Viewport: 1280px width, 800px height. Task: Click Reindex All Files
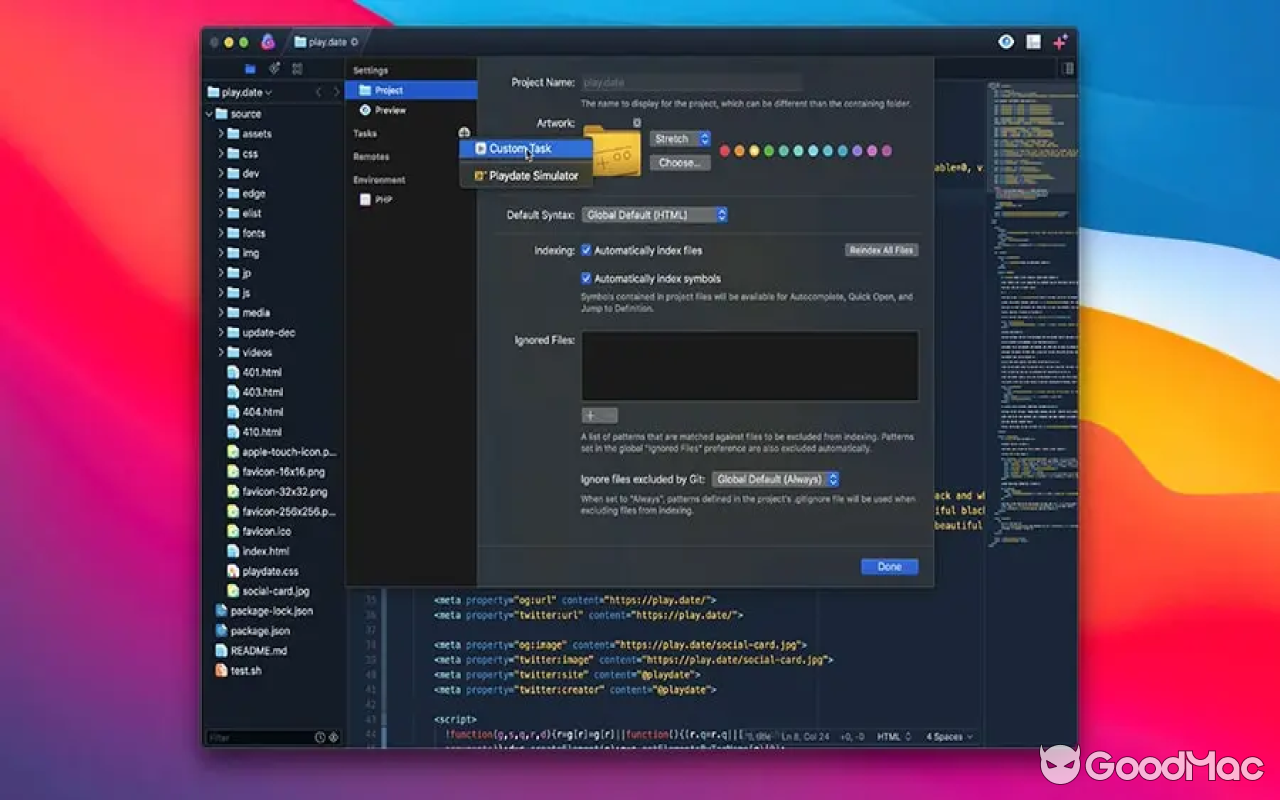pos(880,250)
